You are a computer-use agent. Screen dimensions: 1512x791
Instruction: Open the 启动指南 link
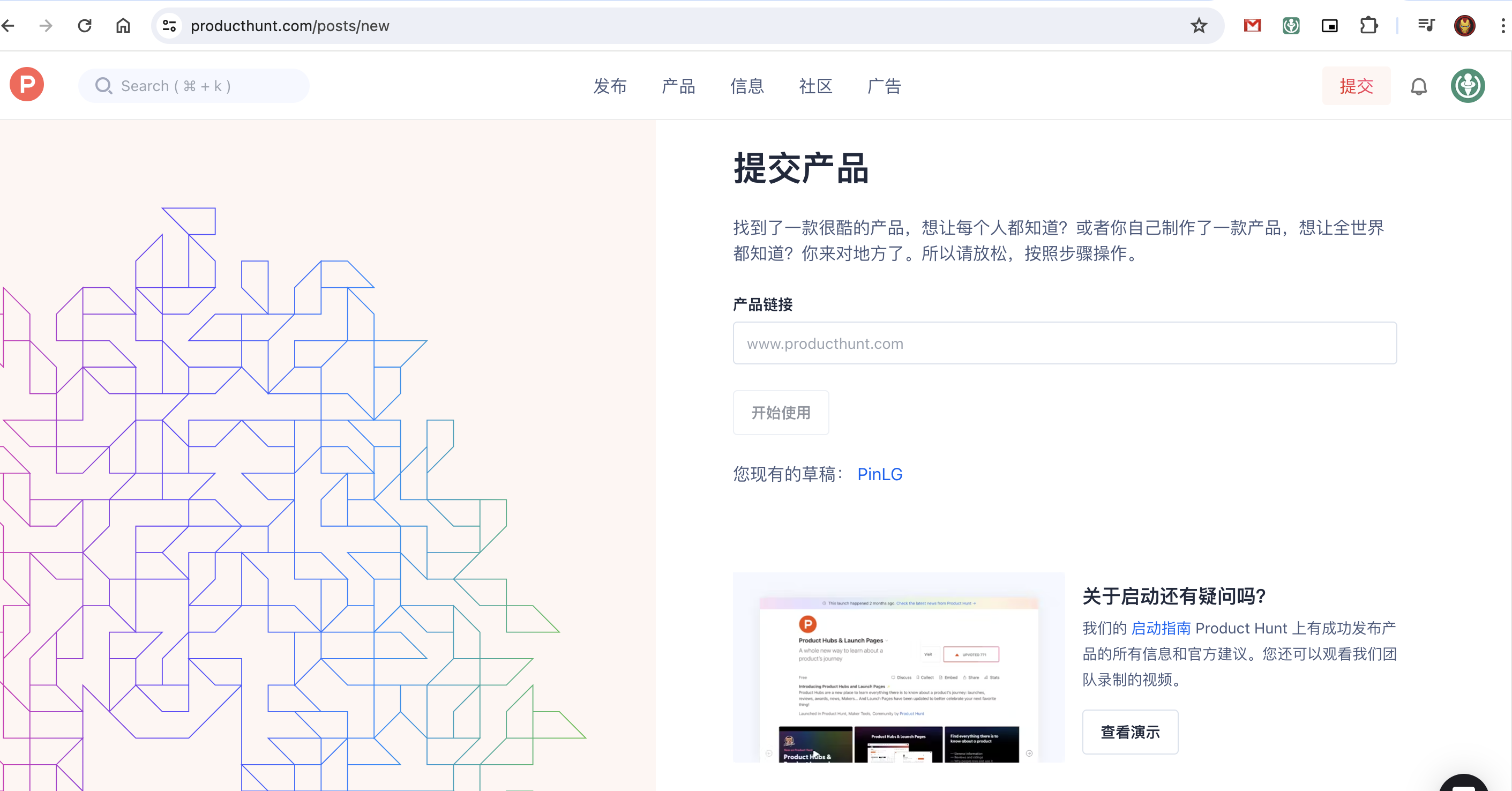tap(1161, 628)
